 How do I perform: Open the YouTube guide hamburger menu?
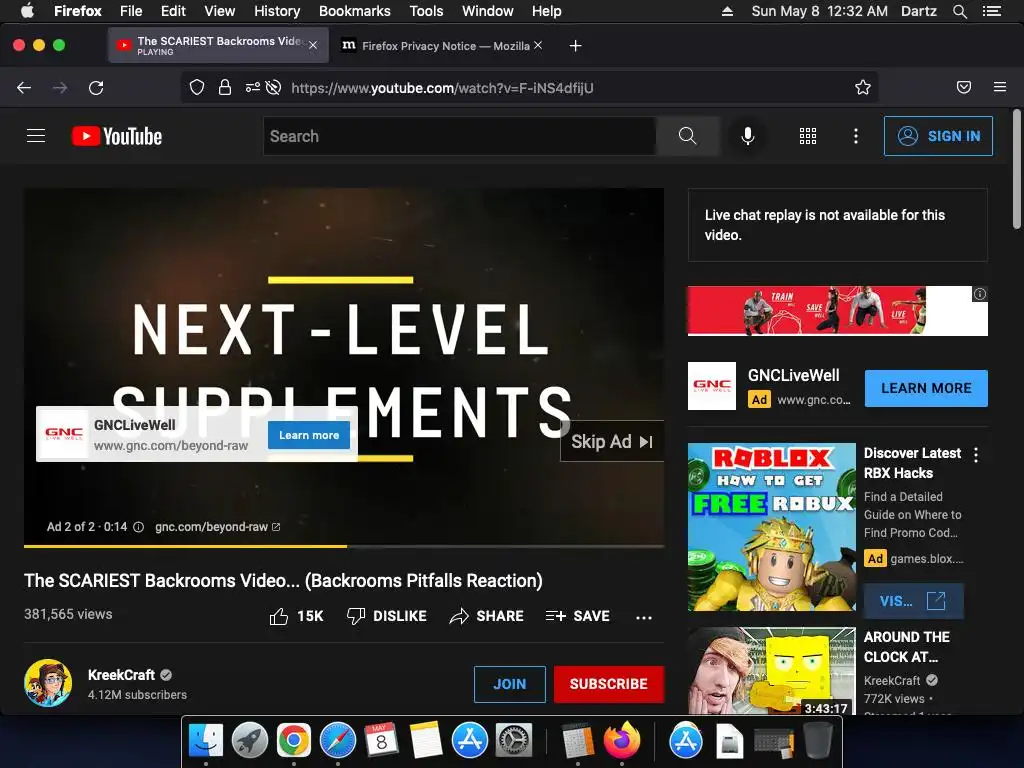[36, 136]
